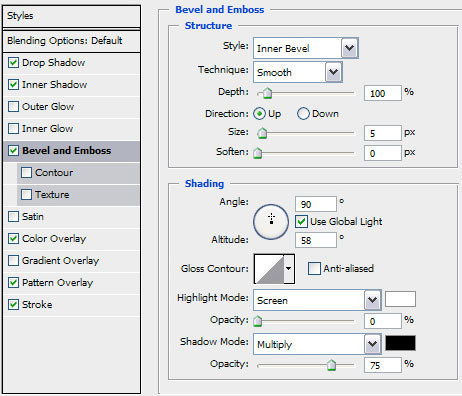Screen dimensions: 462x396
Task: Select the Styles item at top
Action: [x=71, y=16]
